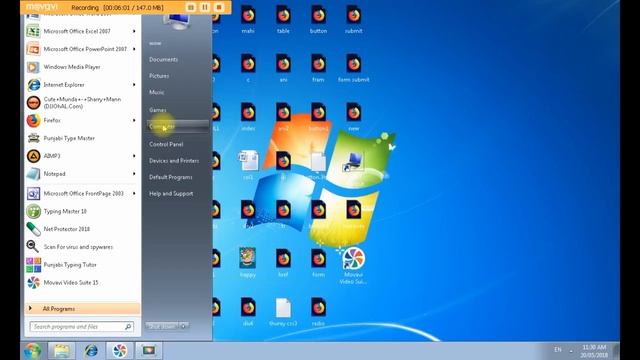Select the 'submit' desktop file icon

pos(353,20)
